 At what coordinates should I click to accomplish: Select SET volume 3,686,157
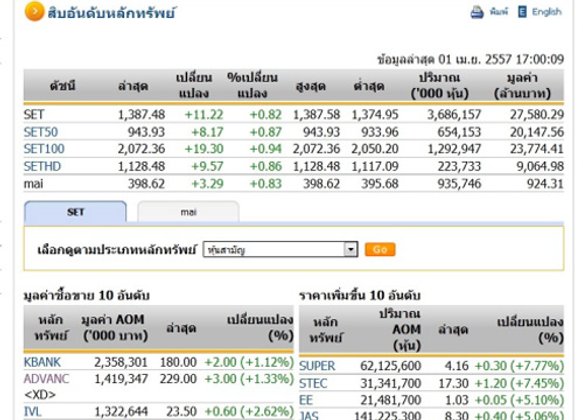[454, 114]
